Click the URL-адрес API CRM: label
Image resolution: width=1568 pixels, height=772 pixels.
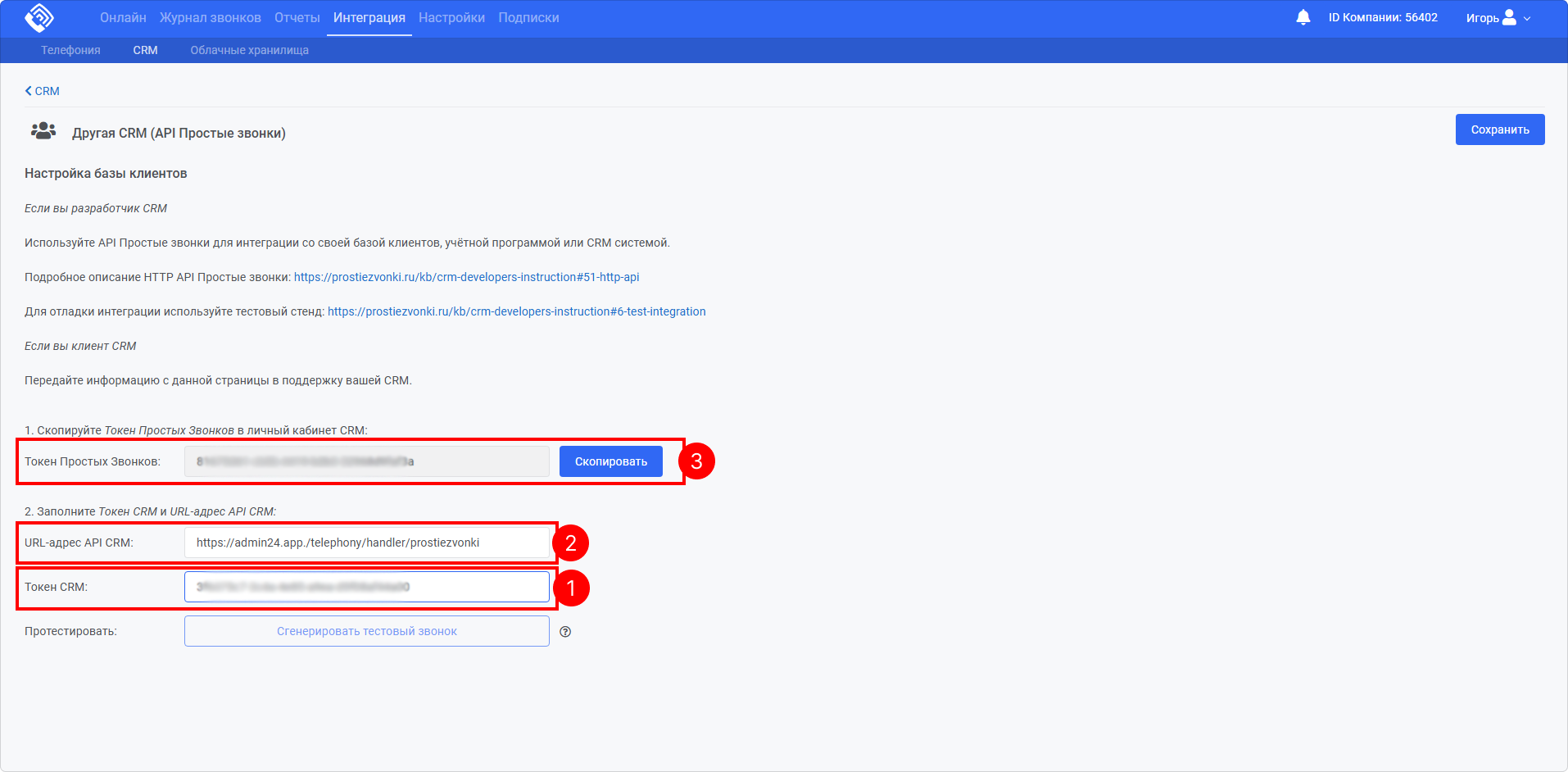point(79,543)
